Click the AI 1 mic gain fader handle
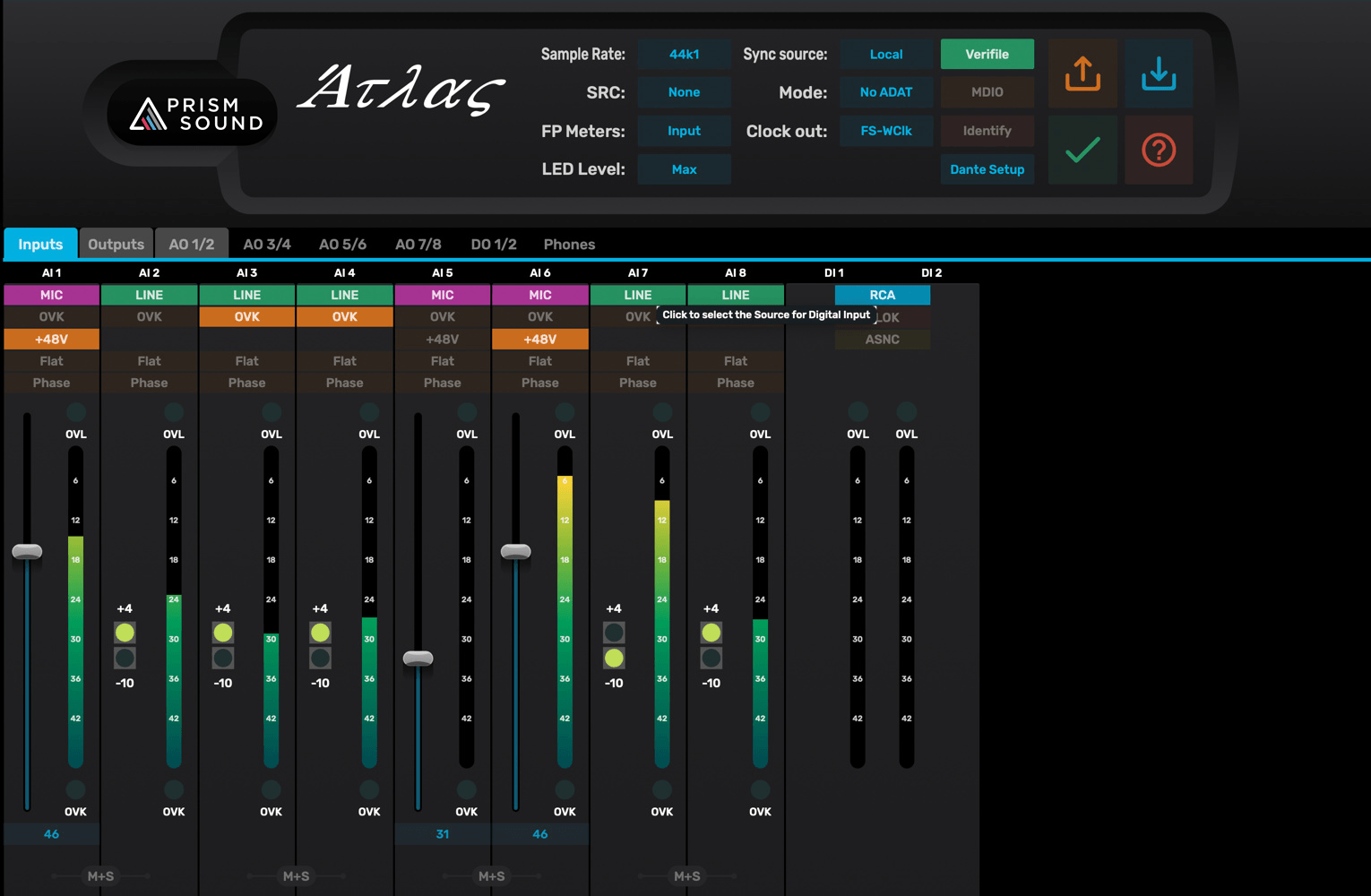 [x=27, y=552]
